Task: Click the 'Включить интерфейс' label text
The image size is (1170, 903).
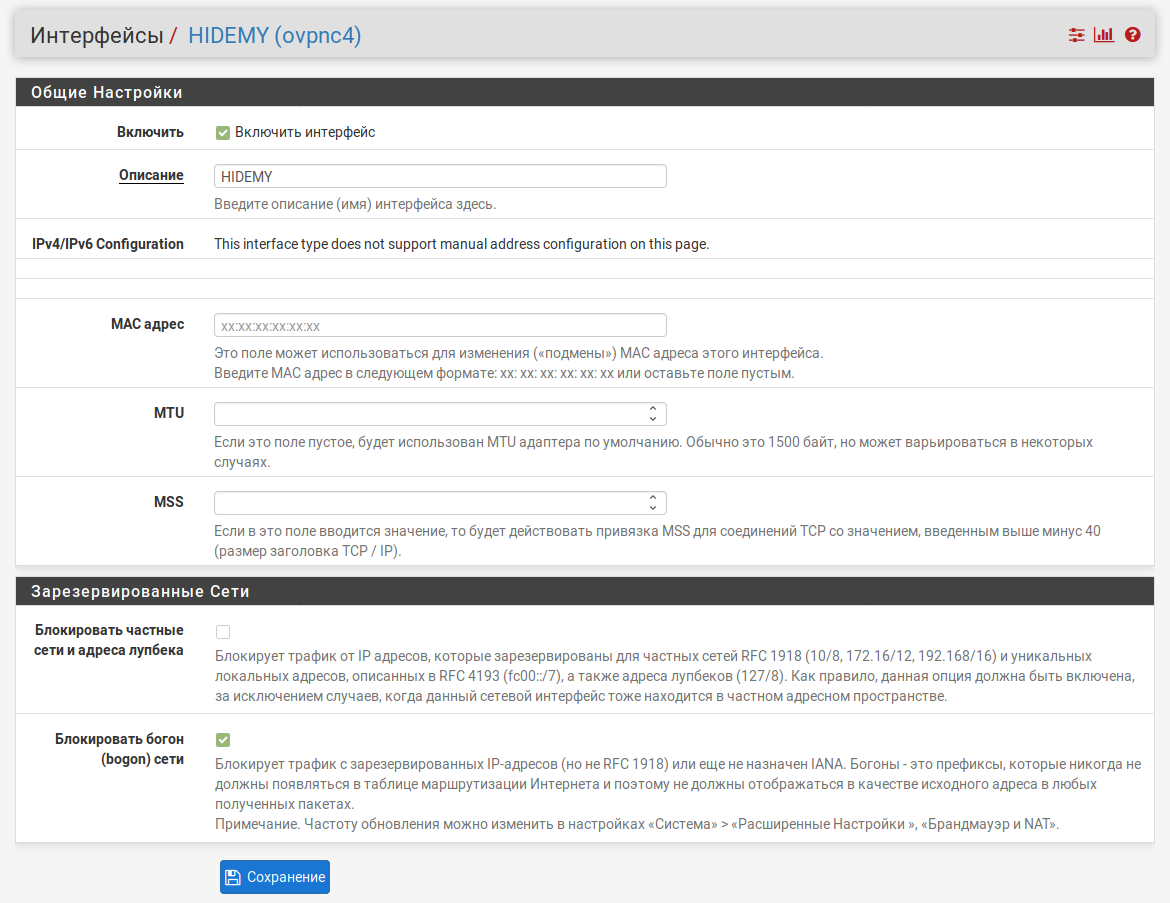Action: [305, 132]
